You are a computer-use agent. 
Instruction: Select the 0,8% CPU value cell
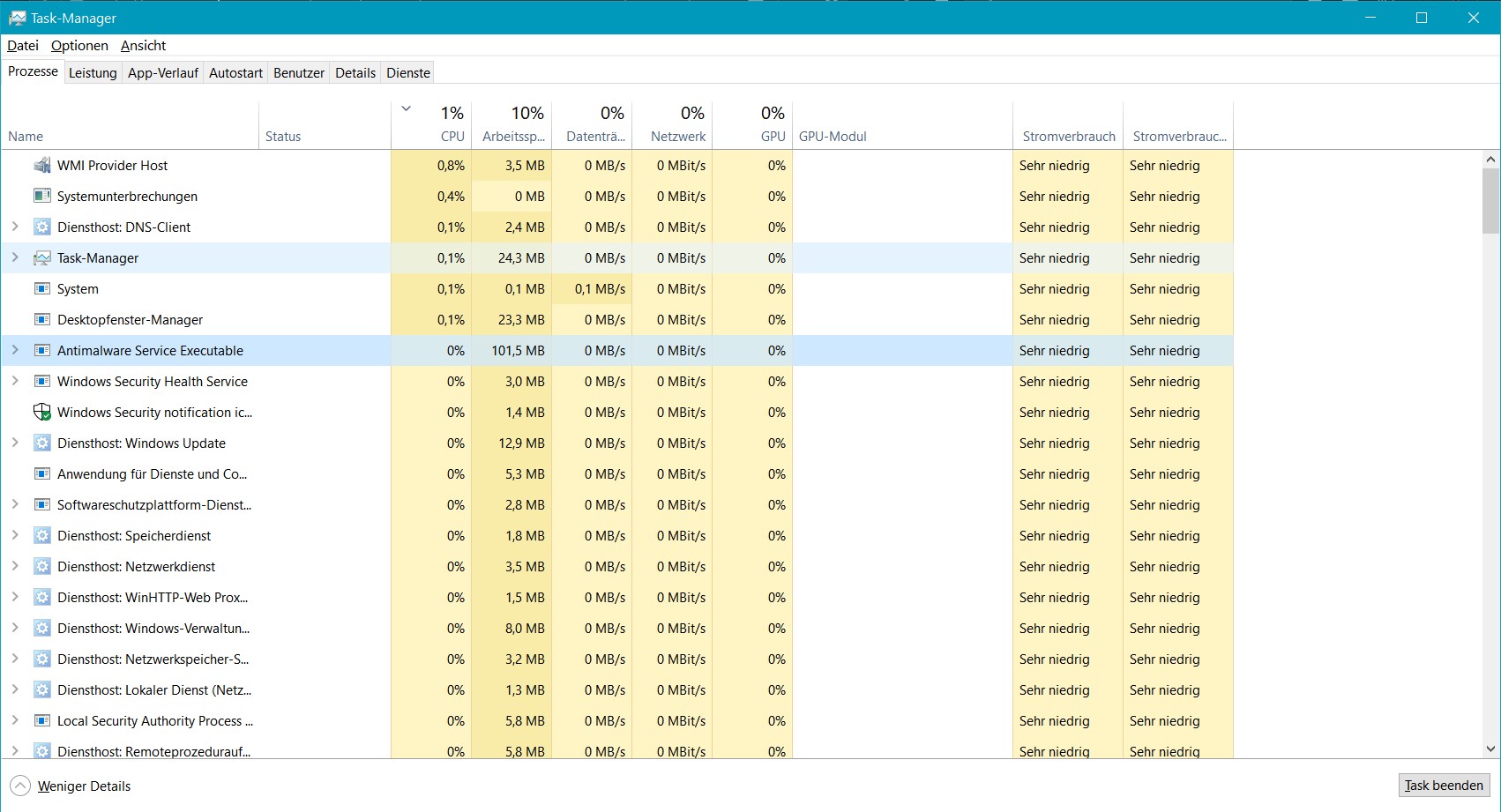[x=431, y=165]
